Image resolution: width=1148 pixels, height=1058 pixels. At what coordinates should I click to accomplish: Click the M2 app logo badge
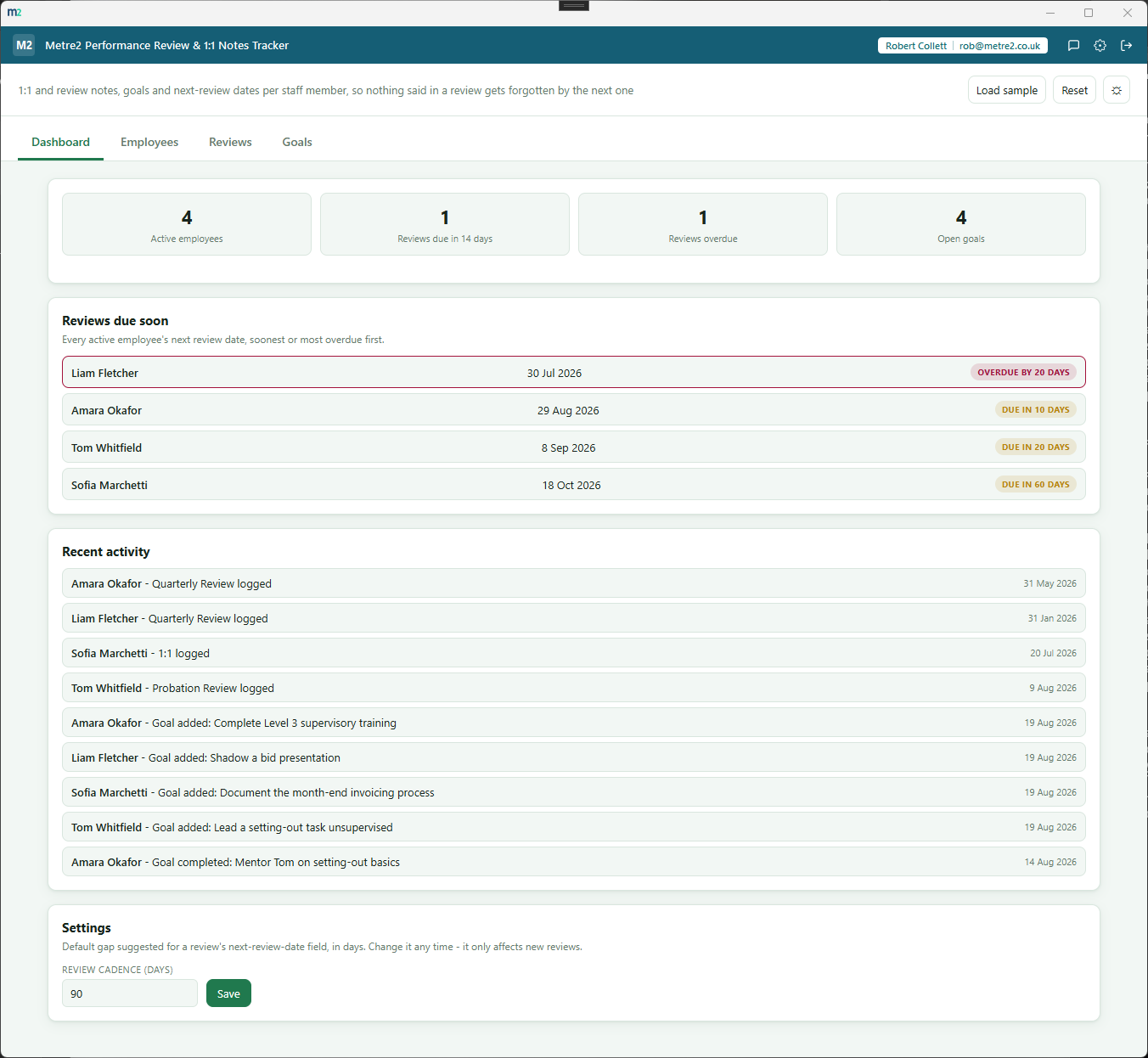click(24, 45)
